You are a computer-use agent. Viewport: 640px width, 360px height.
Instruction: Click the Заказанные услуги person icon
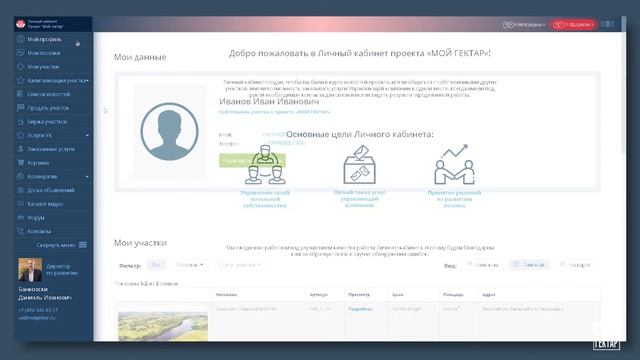point(20,149)
